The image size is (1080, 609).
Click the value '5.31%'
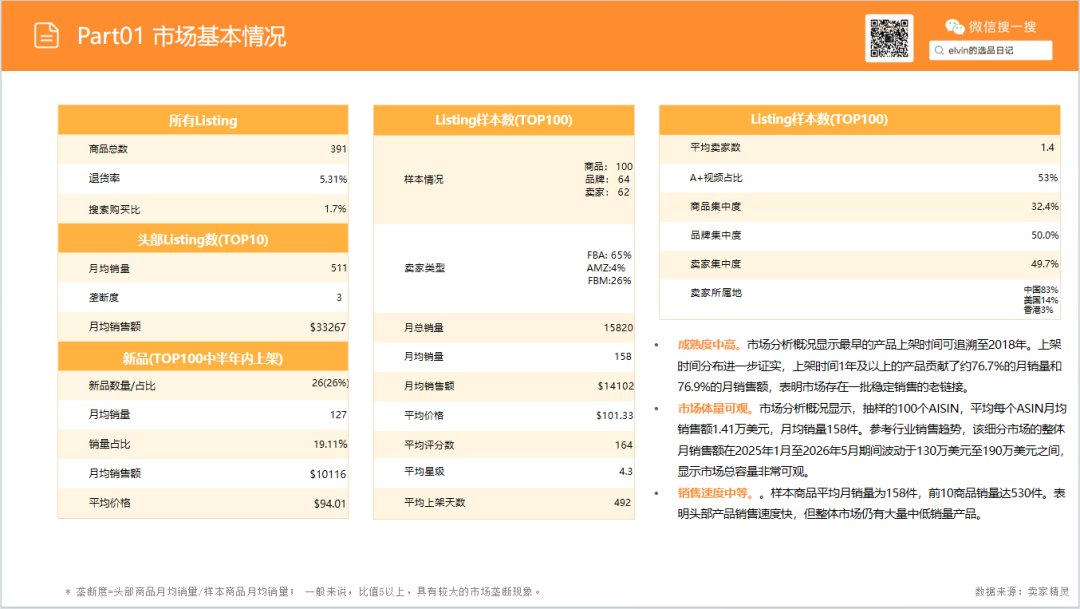(x=333, y=179)
